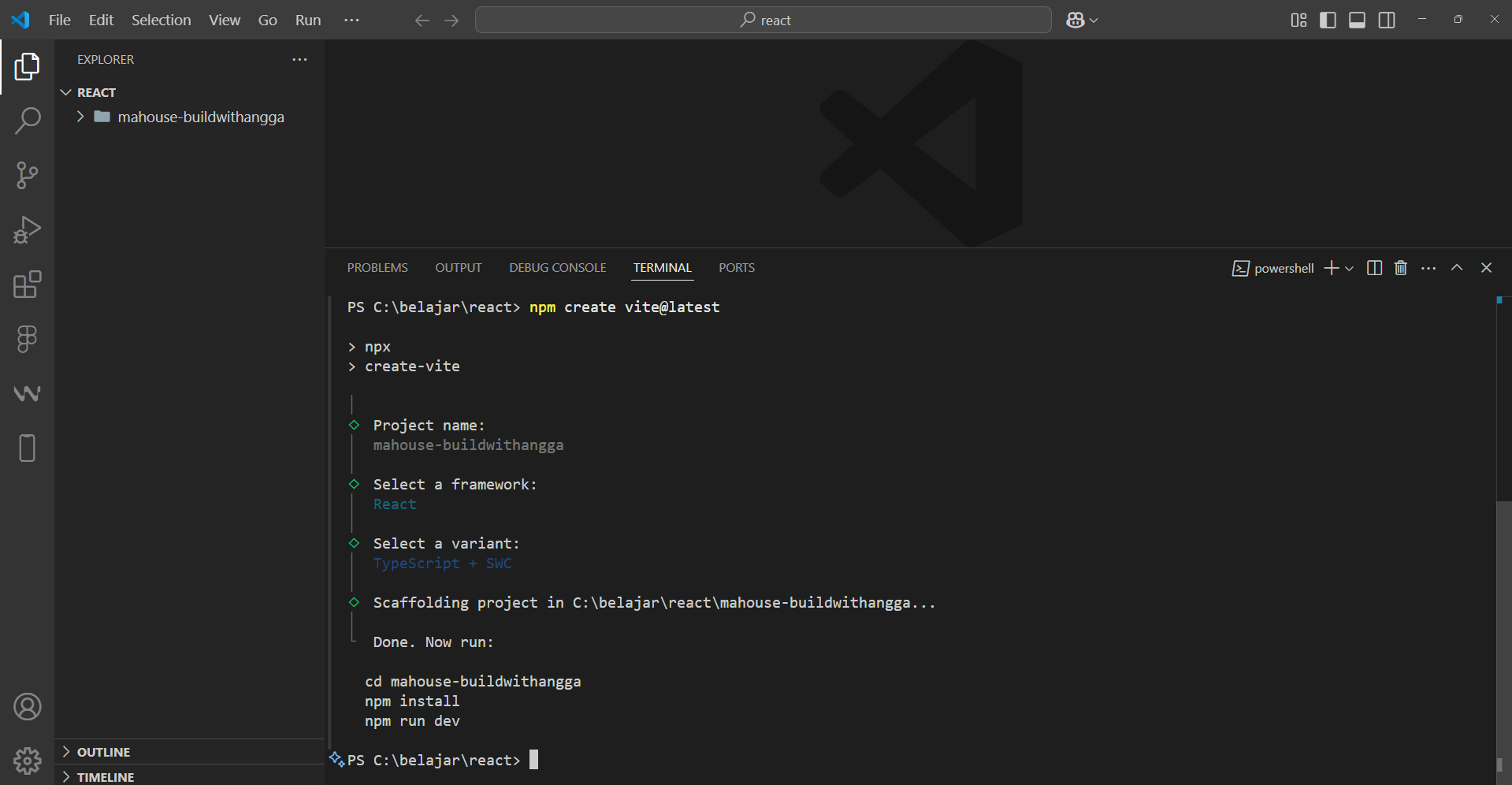1512x785 pixels.
Task: Click 'TypeScript + SWC' variant text
Action: click(443, 563)
